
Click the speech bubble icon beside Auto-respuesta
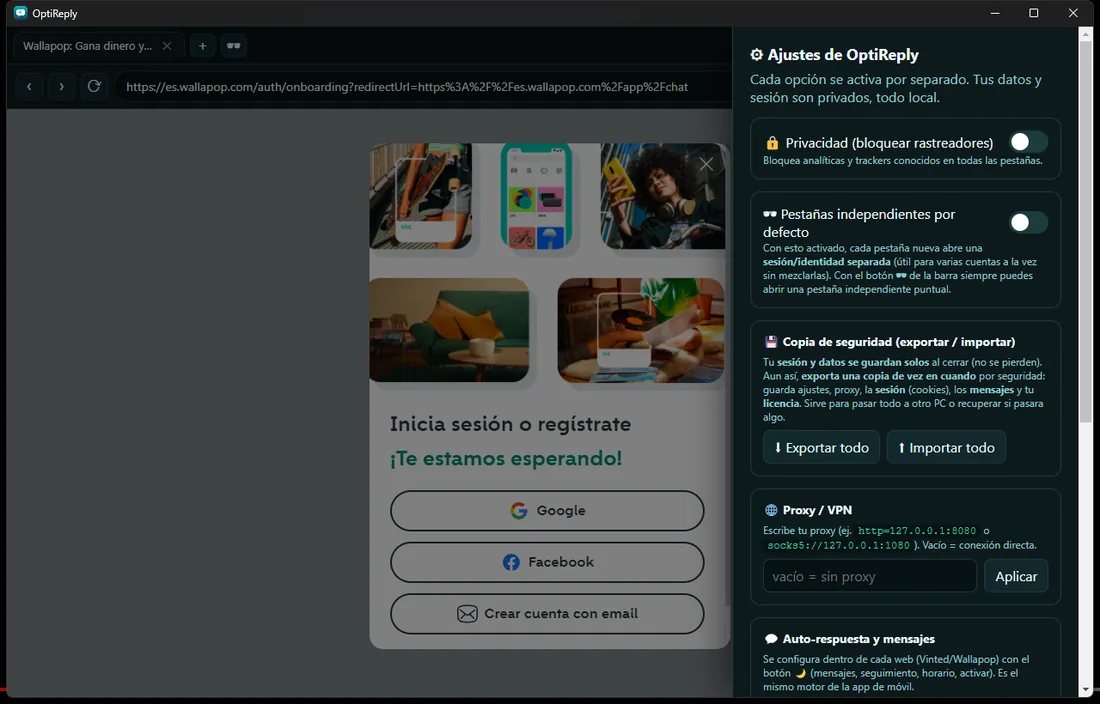(x=771, y=639)
